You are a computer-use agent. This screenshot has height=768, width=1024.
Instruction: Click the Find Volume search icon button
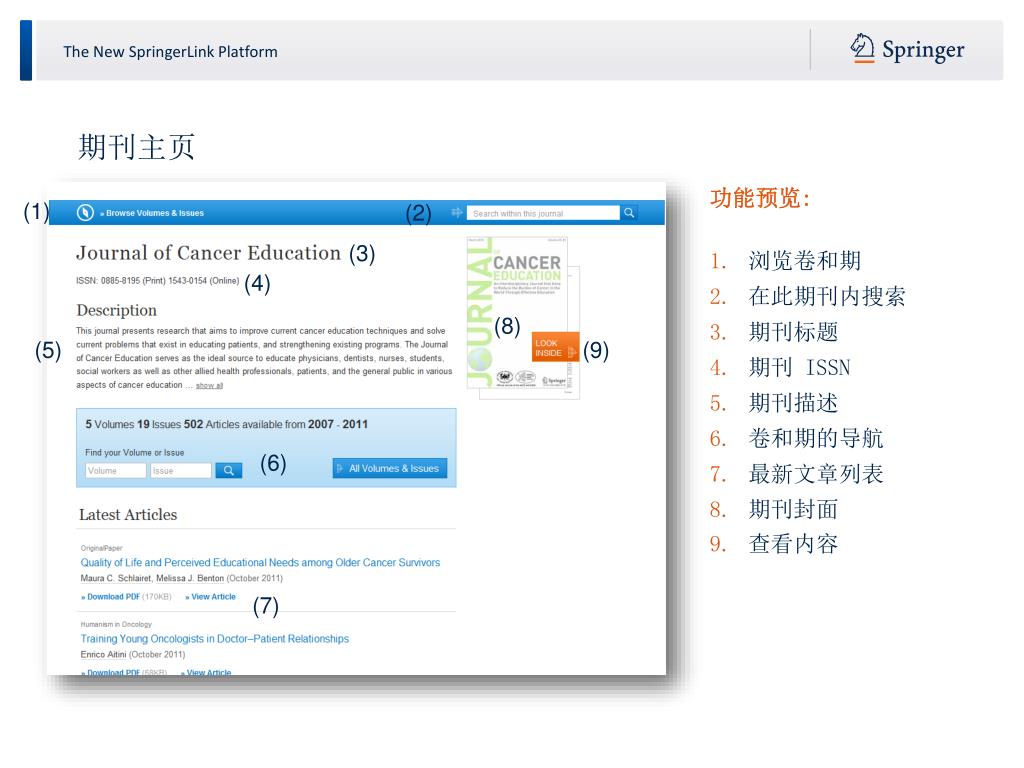coord(229,470)
